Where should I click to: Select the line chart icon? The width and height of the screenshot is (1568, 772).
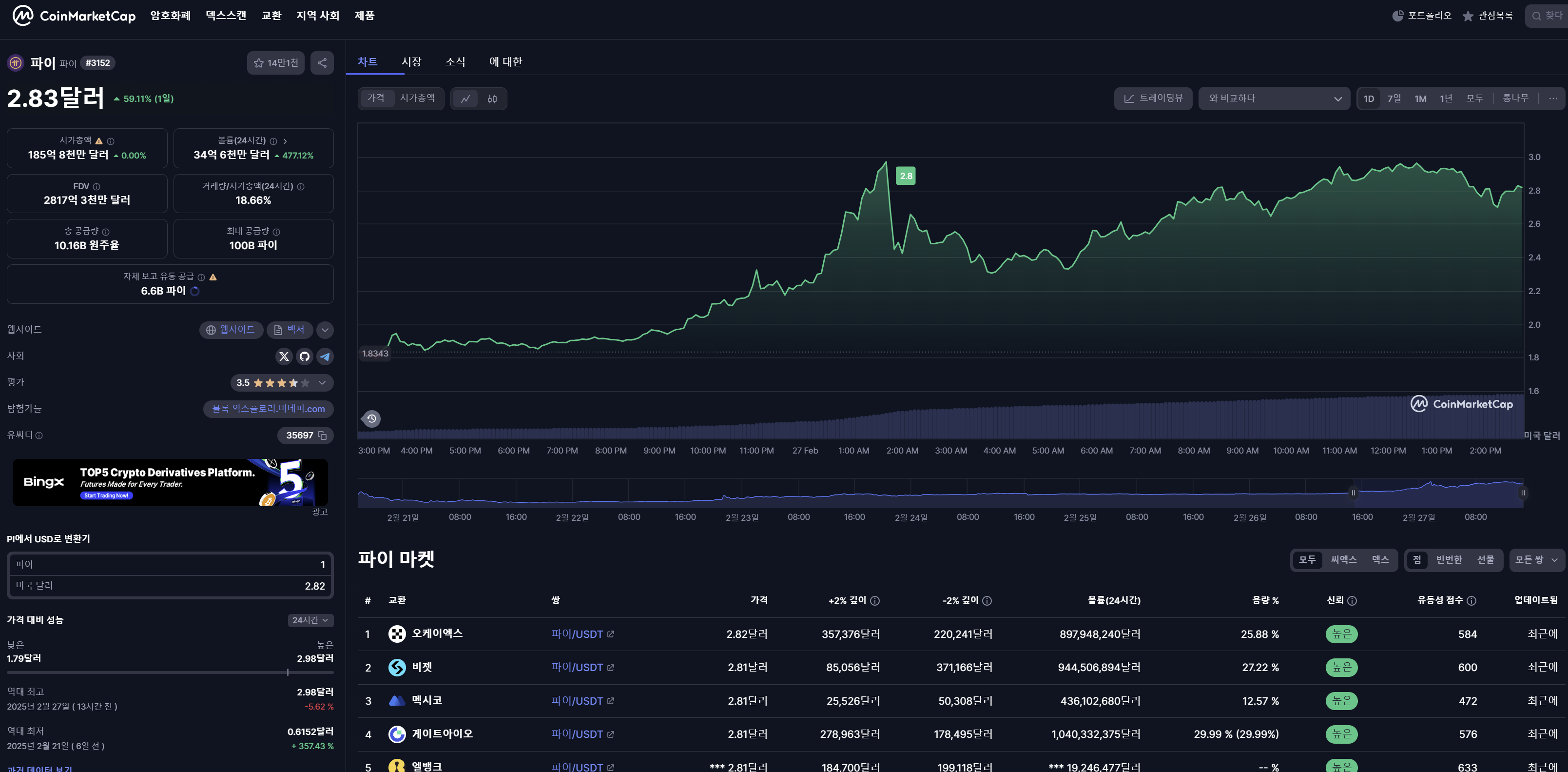tap(465, 99)
